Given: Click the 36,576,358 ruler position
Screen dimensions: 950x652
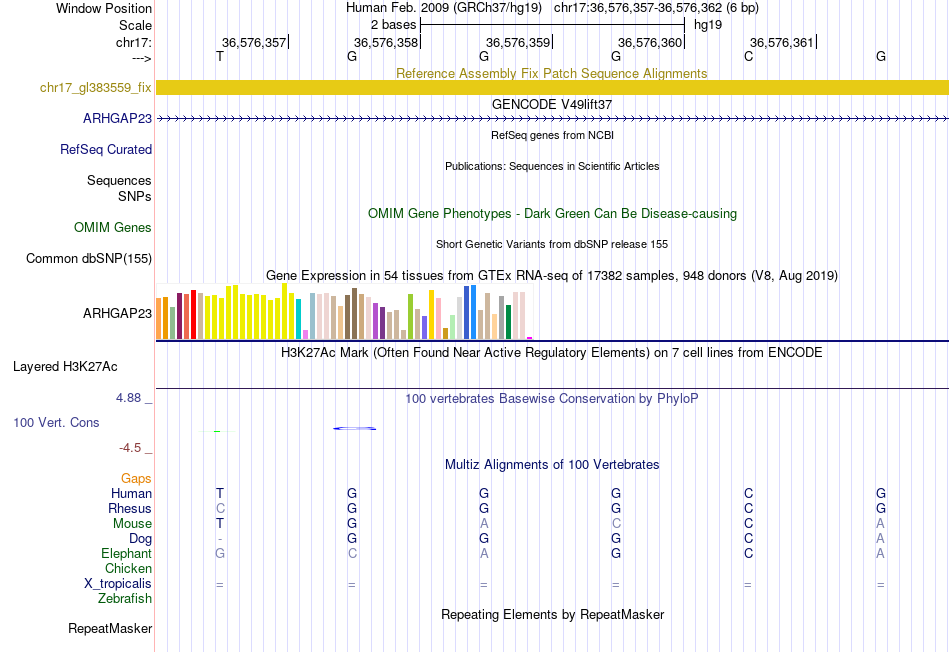Looking at the screenshot, I should (x=386, y=42).
